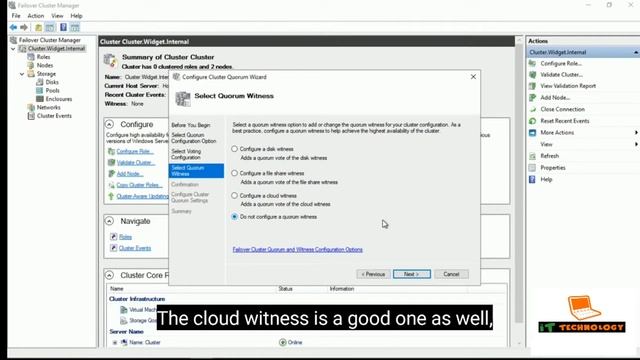This screenshot has height=360, width=640.
Task: Click the Enclosures icon under Storage
Action: pos(40,99)
